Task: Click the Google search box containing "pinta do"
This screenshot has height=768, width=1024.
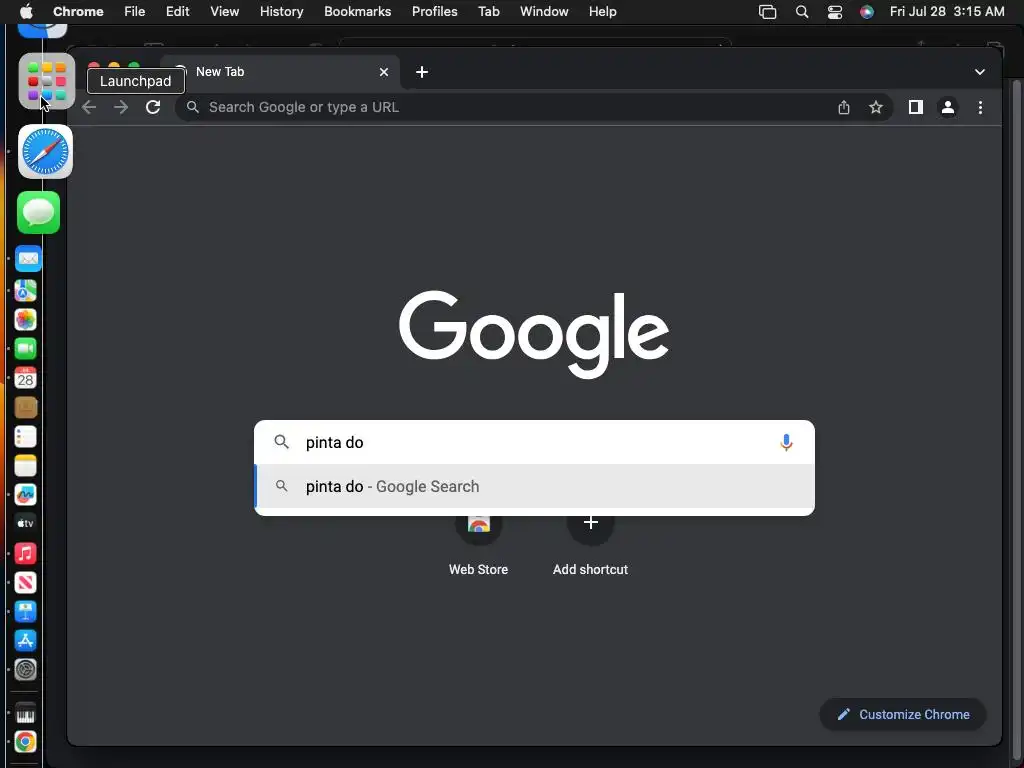Action: [534, 442]
